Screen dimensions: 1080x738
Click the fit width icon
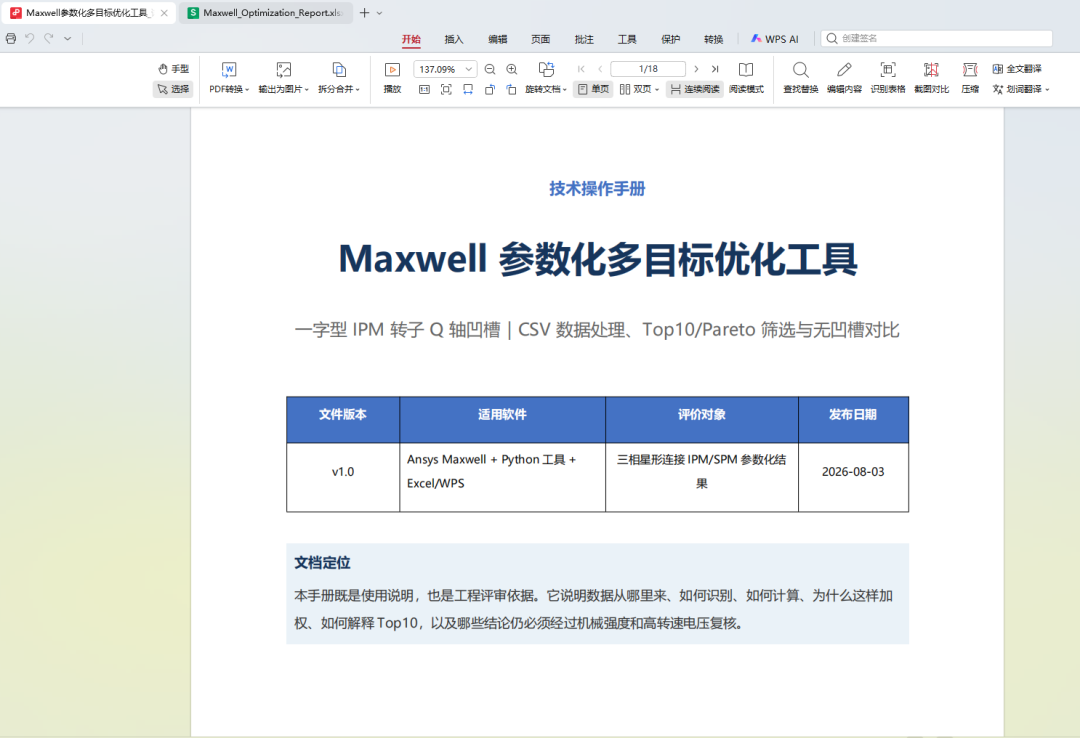tap(468, 90)
